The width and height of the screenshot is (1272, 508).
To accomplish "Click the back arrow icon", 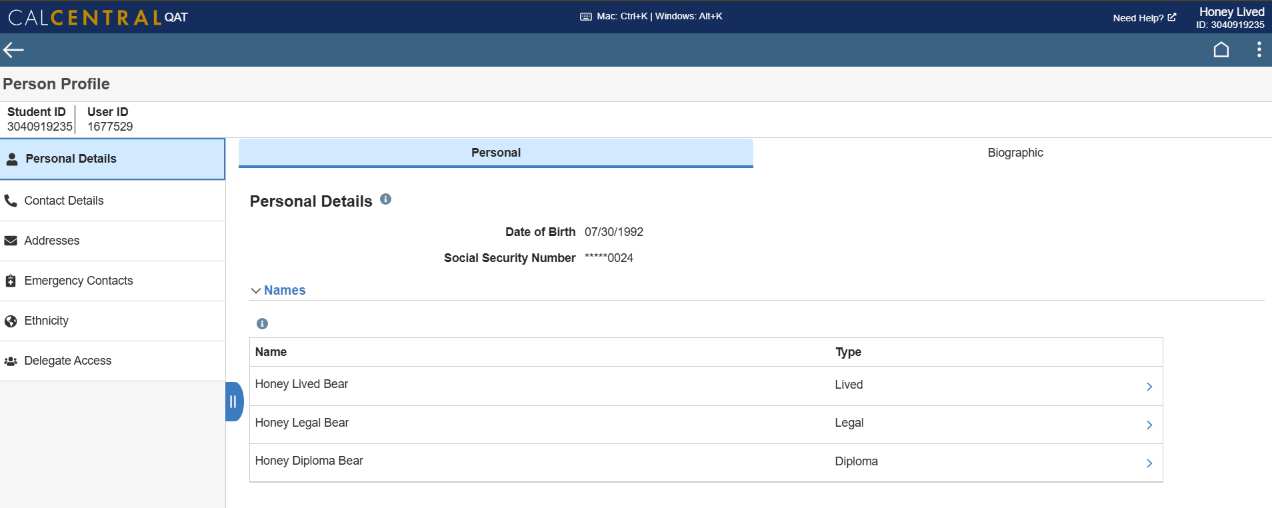I will [14, 50].
